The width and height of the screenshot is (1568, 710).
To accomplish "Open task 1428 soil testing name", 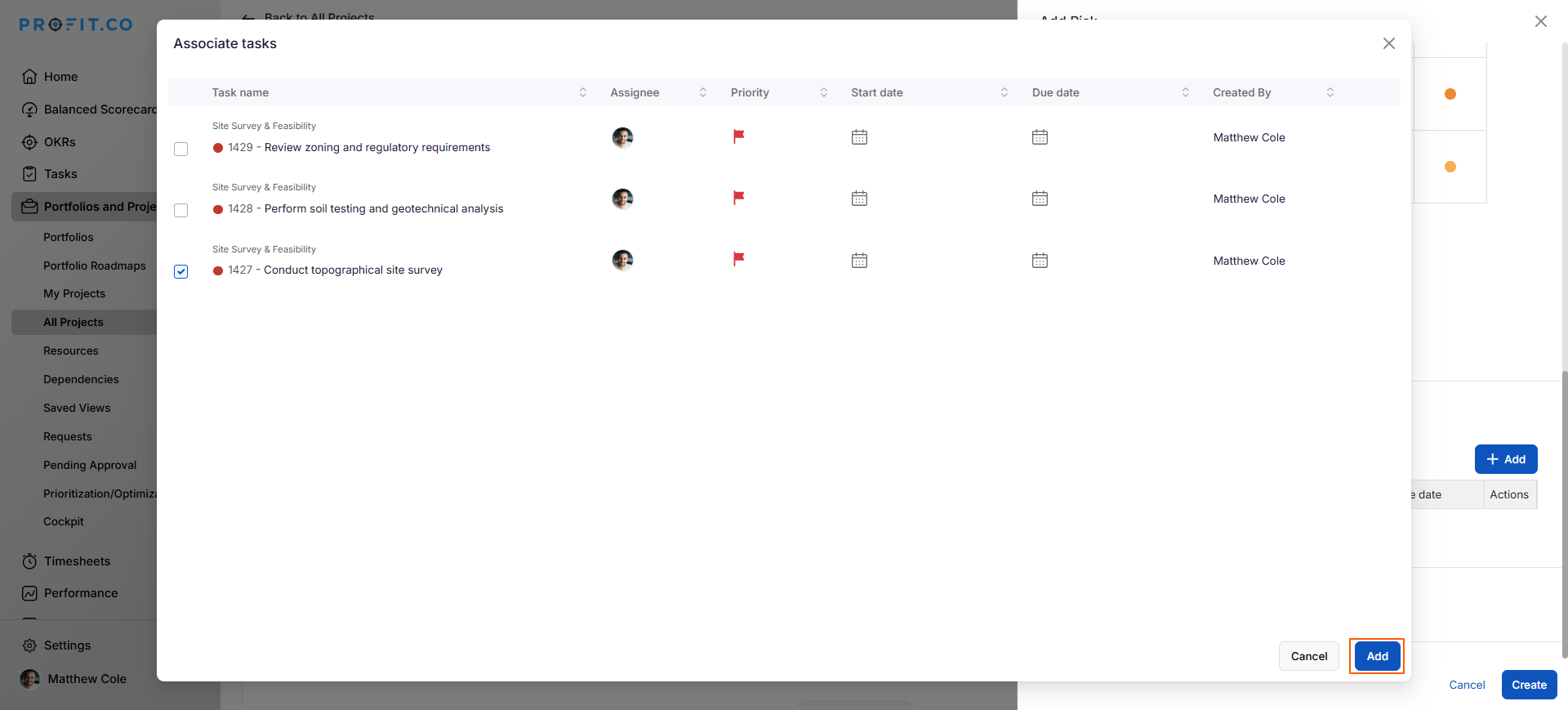I will pos(383,209).
